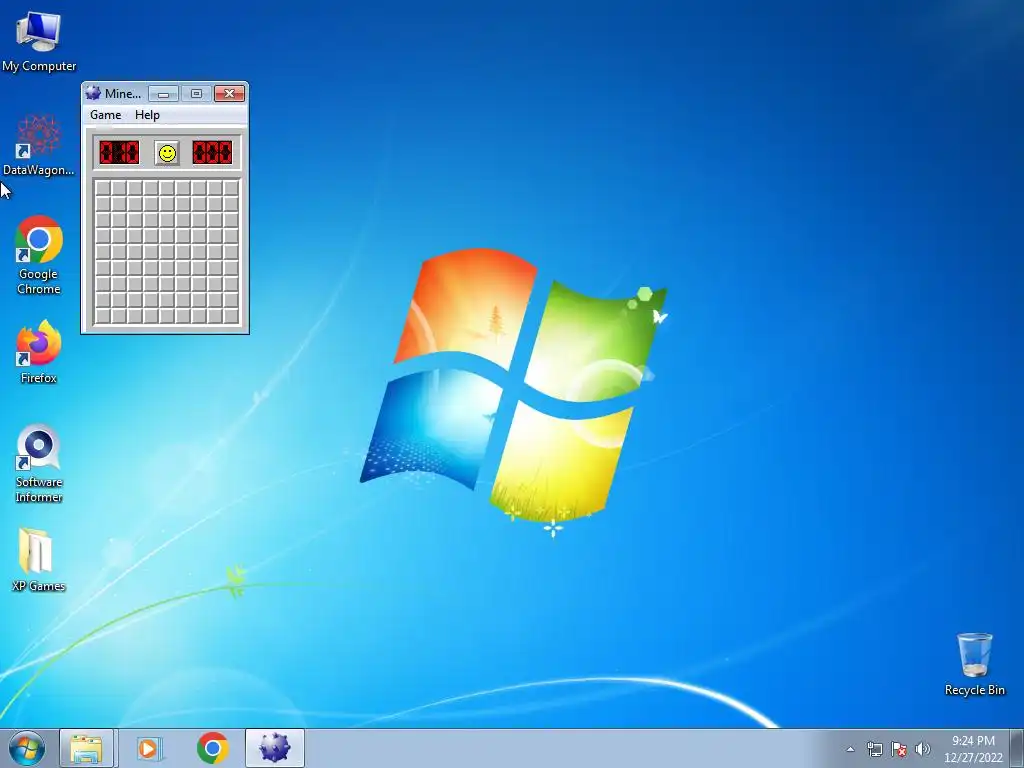The width and height of the screenshot is (1024, 768).
Task: Click the volume speaker tray icon
Action: pyautogui.click(x=923, y=749)
